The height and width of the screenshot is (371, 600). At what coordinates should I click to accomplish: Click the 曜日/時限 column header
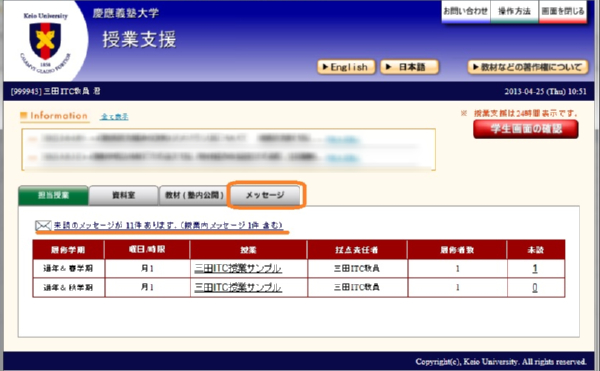(x=147, y=250)
